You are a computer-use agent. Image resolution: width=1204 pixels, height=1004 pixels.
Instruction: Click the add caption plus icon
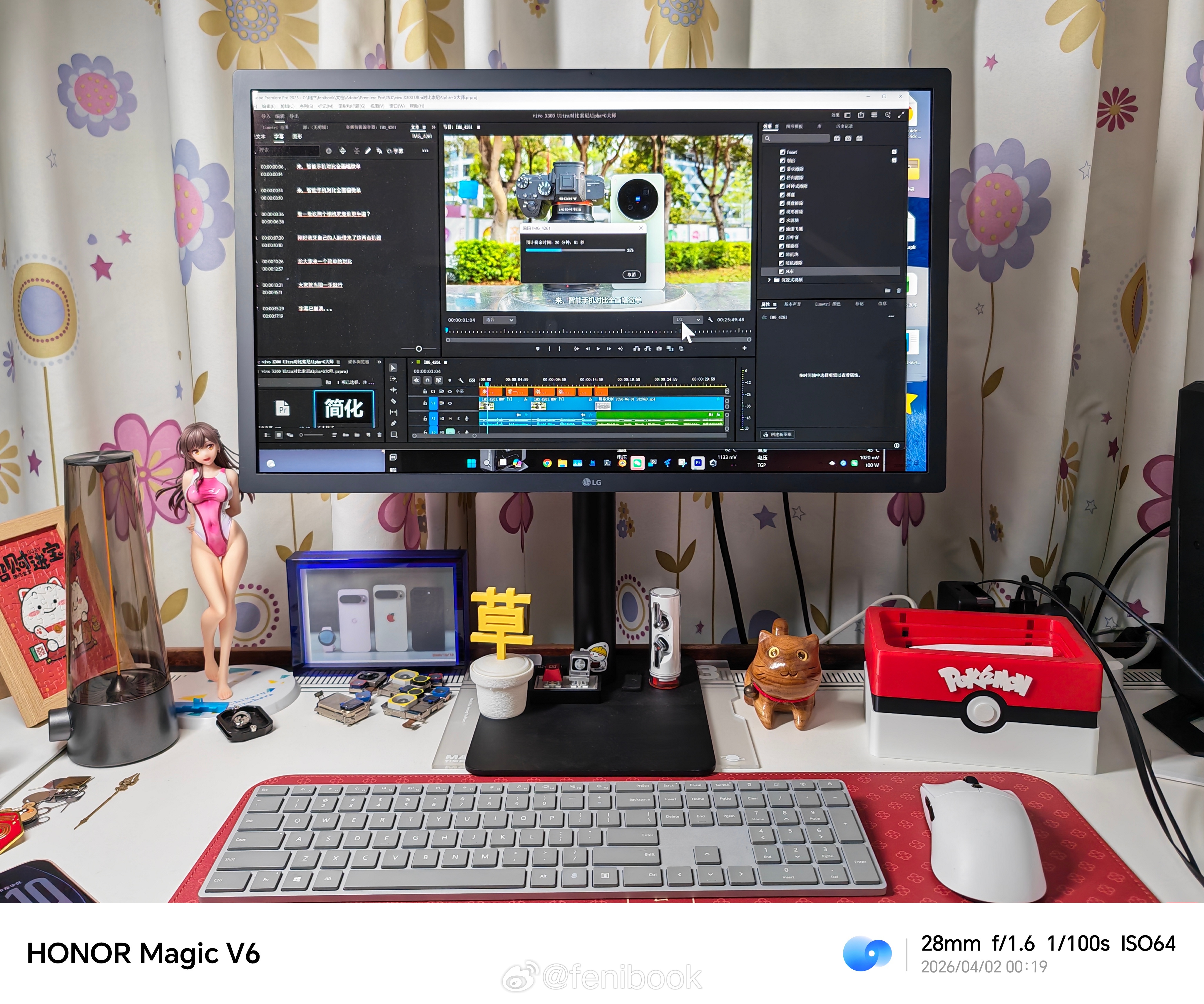point(329,151)
